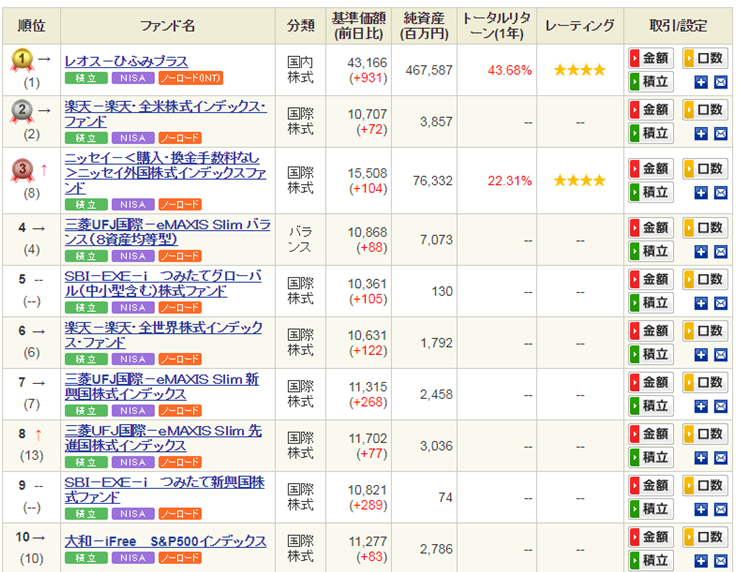The width and height of the screenshot is (737, 572).
Task: Click the mail icon in eMAXIS Slim 新興国株式 row
Action: pyautogui.click(x=721, y=406)
